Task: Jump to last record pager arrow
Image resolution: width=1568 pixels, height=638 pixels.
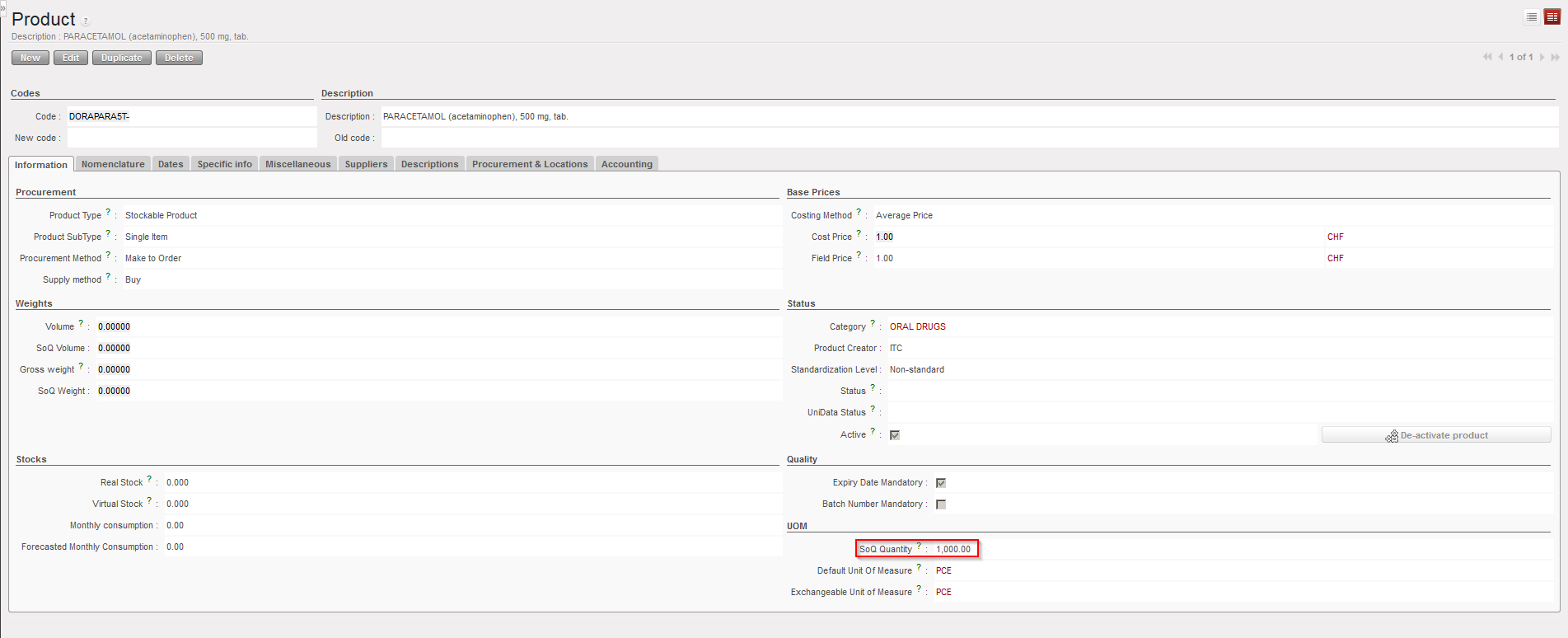Action: pos(1555,57)
